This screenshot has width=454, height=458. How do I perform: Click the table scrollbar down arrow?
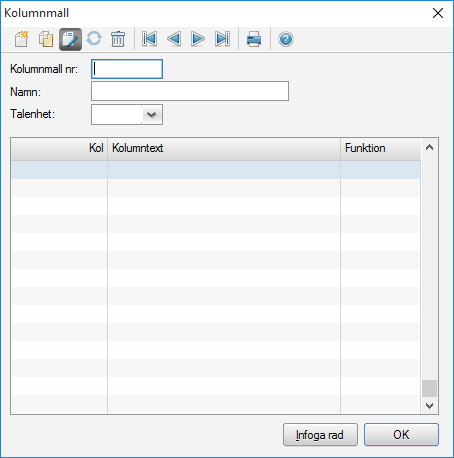pyautogui.click(x=430, y=406)
